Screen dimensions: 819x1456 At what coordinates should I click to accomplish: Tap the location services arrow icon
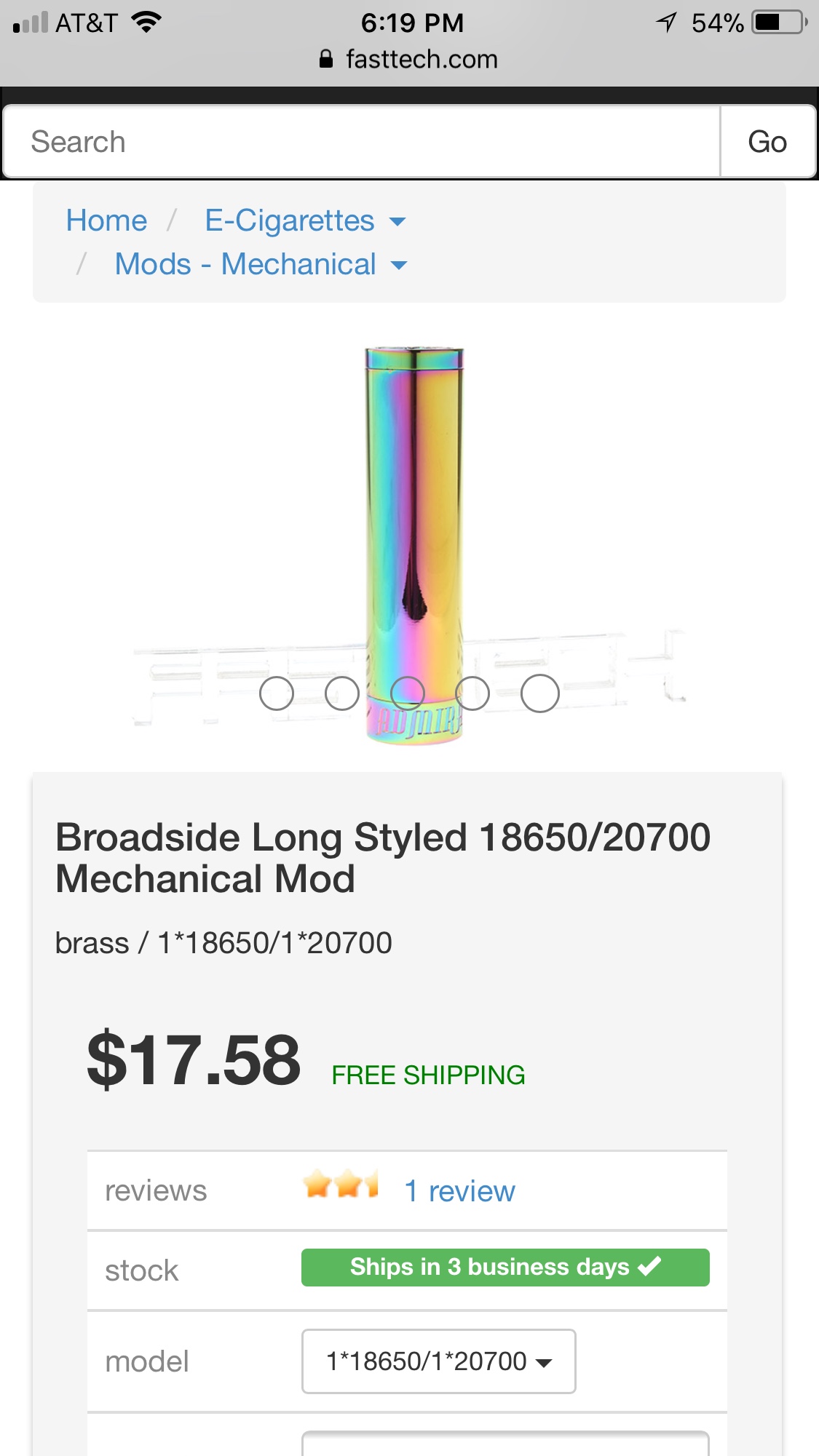click(666, 23)
